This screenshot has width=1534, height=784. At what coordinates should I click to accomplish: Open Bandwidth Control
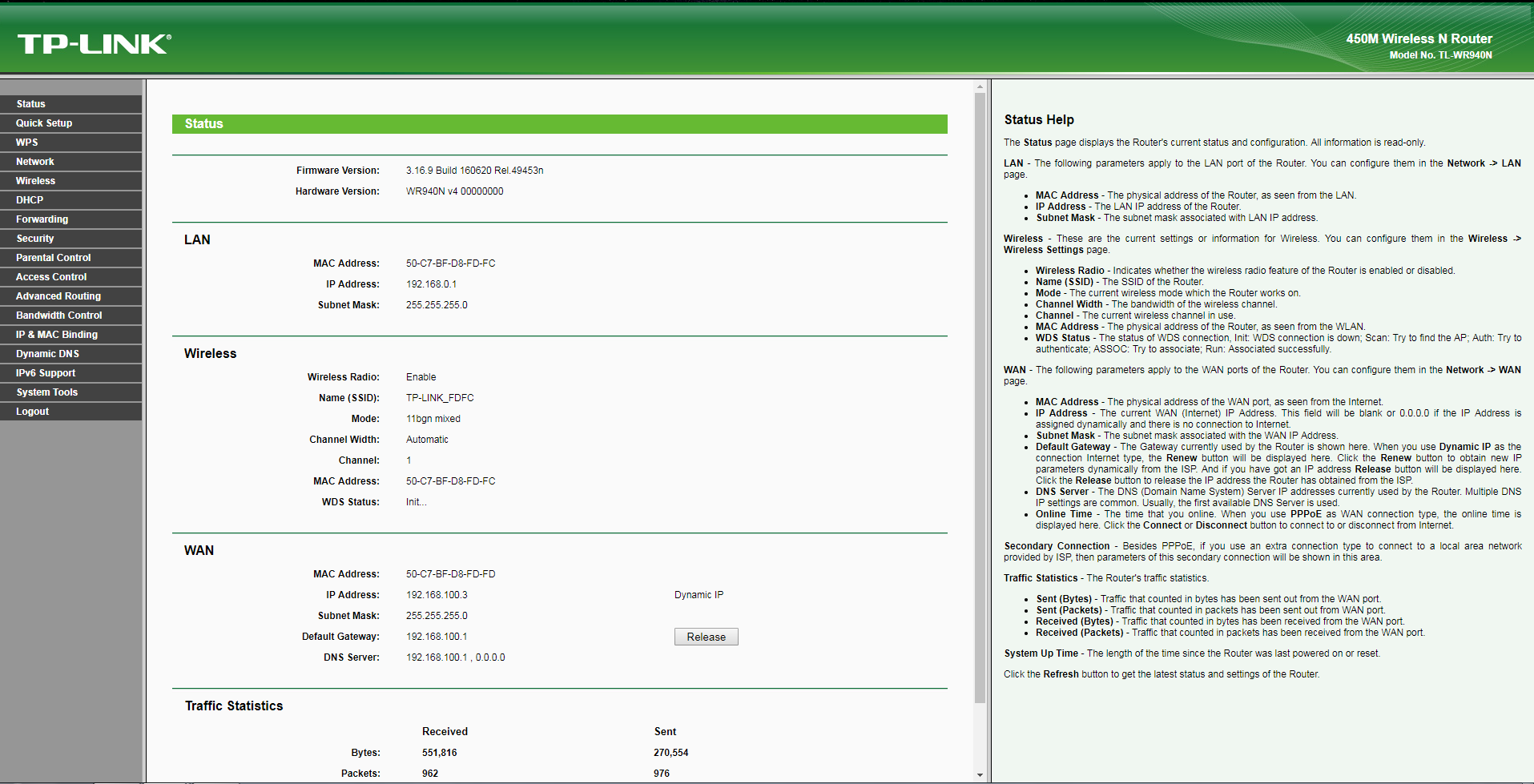(70, 316)
